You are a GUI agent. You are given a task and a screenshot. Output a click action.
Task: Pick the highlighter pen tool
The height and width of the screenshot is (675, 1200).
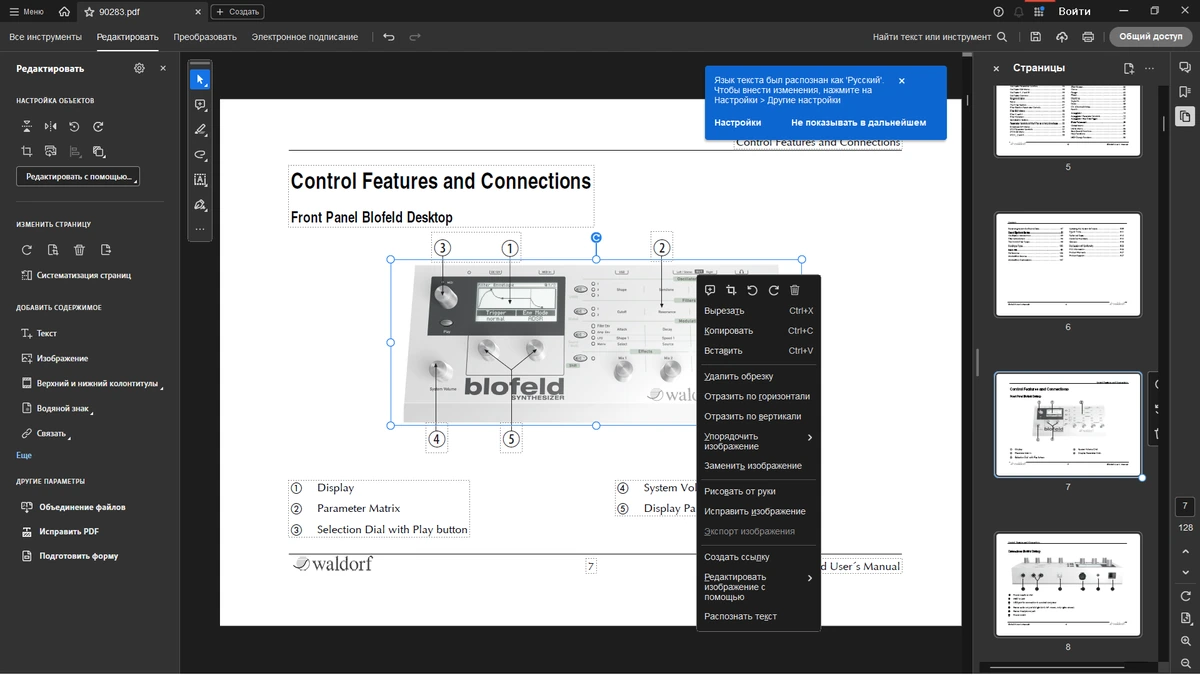coord(200,130)
